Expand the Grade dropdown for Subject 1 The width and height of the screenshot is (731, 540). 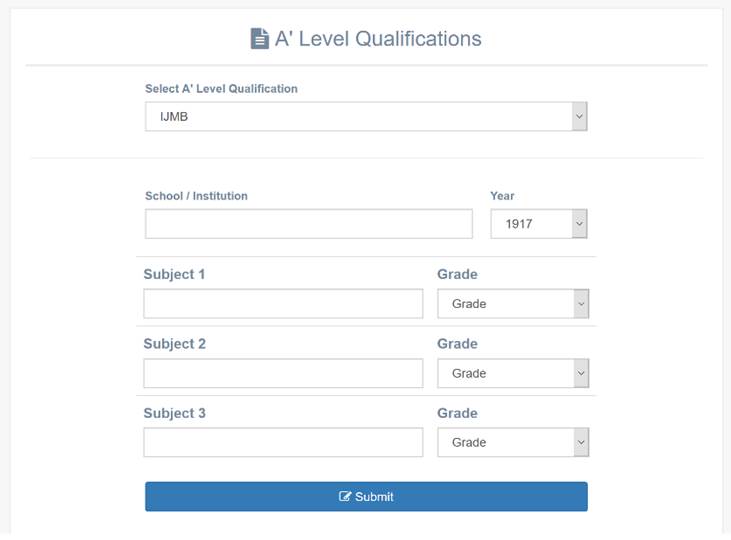(513, 304)
